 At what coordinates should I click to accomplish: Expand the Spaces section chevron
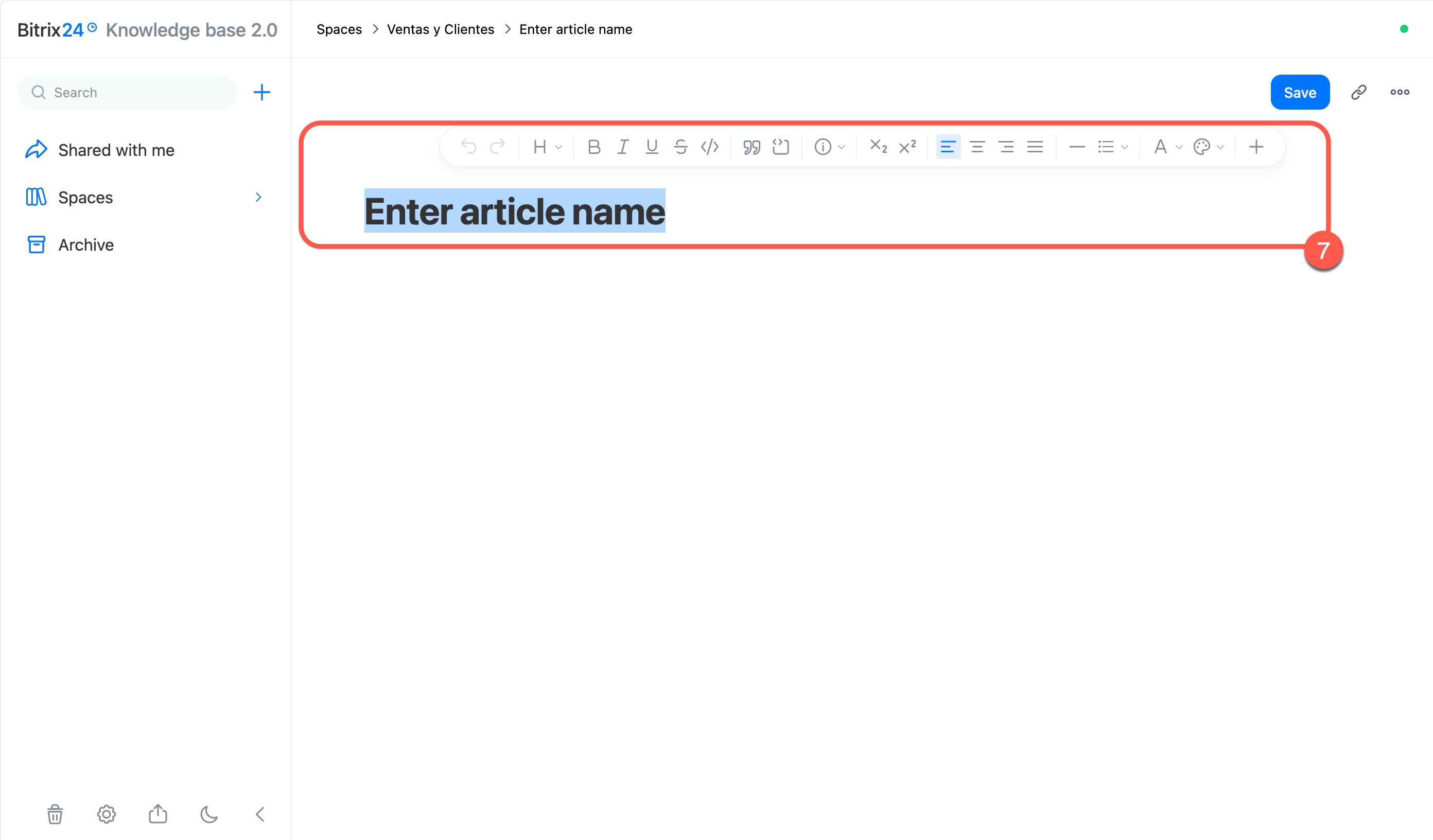tap(258, 197)
